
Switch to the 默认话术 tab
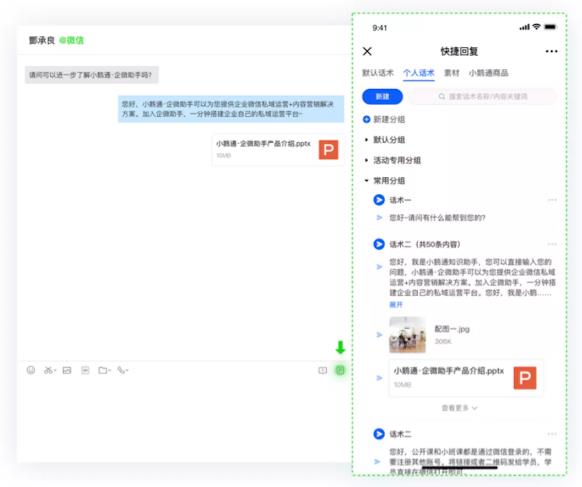378,73
